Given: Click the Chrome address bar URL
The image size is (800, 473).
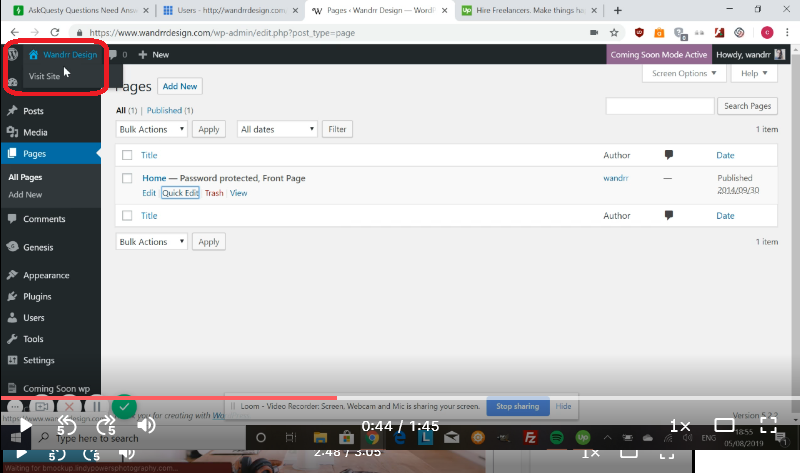Looking at the screenshot, I should [x=222, y=33].
